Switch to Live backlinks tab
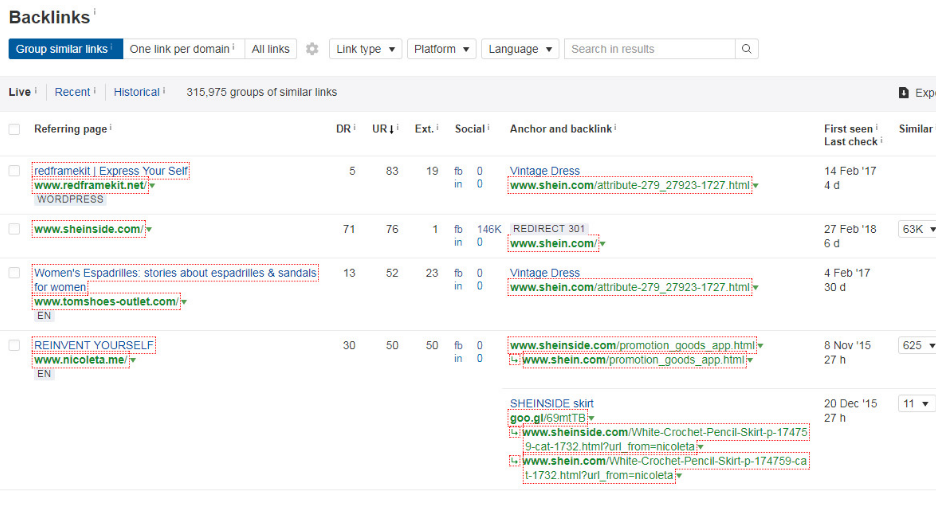Image resolution: width=936 pixels, height=516 pixels. coord(20,92)
